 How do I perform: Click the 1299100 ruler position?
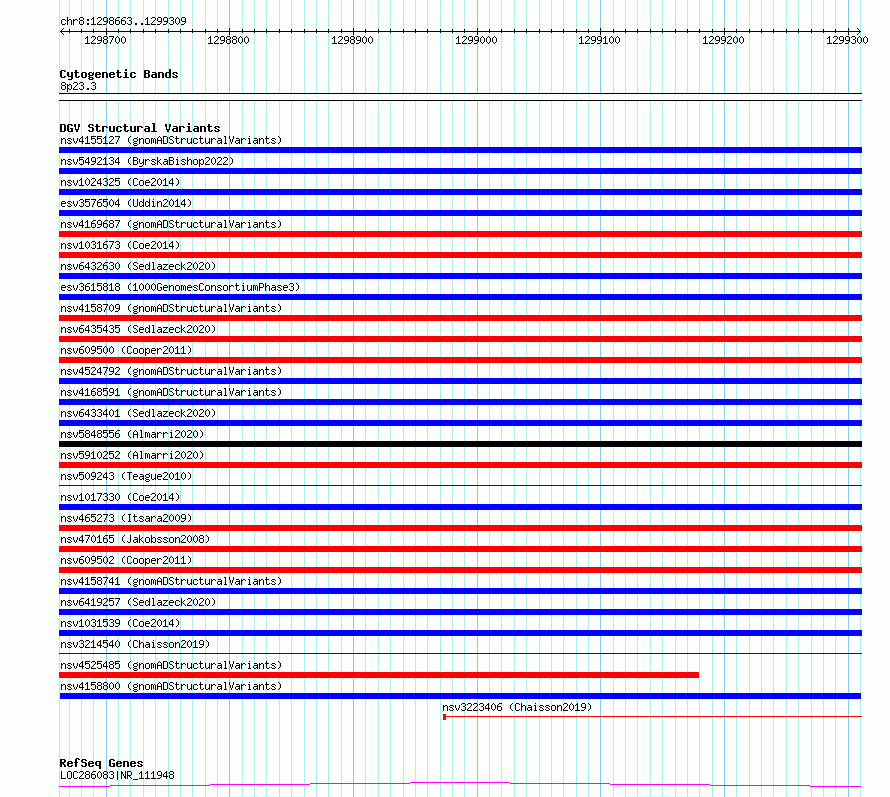pyautogui.click(x=599, y=40)
